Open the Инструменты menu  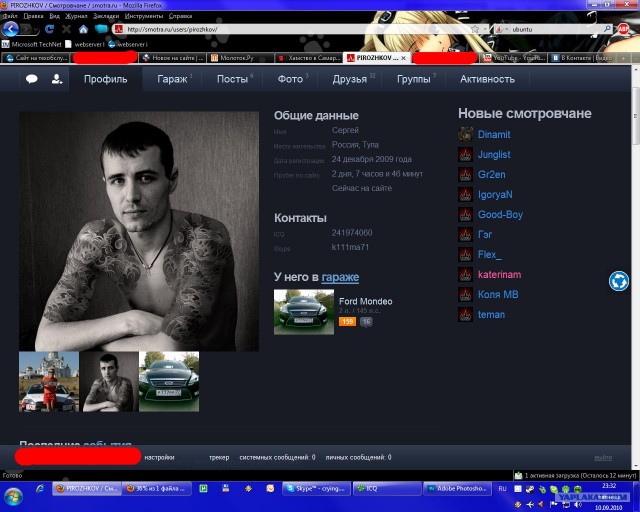(x=144, y=16)
